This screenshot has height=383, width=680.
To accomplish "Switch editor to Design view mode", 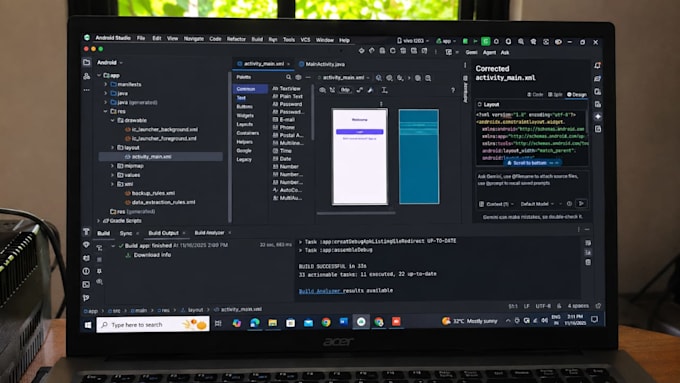I will 577,94.
